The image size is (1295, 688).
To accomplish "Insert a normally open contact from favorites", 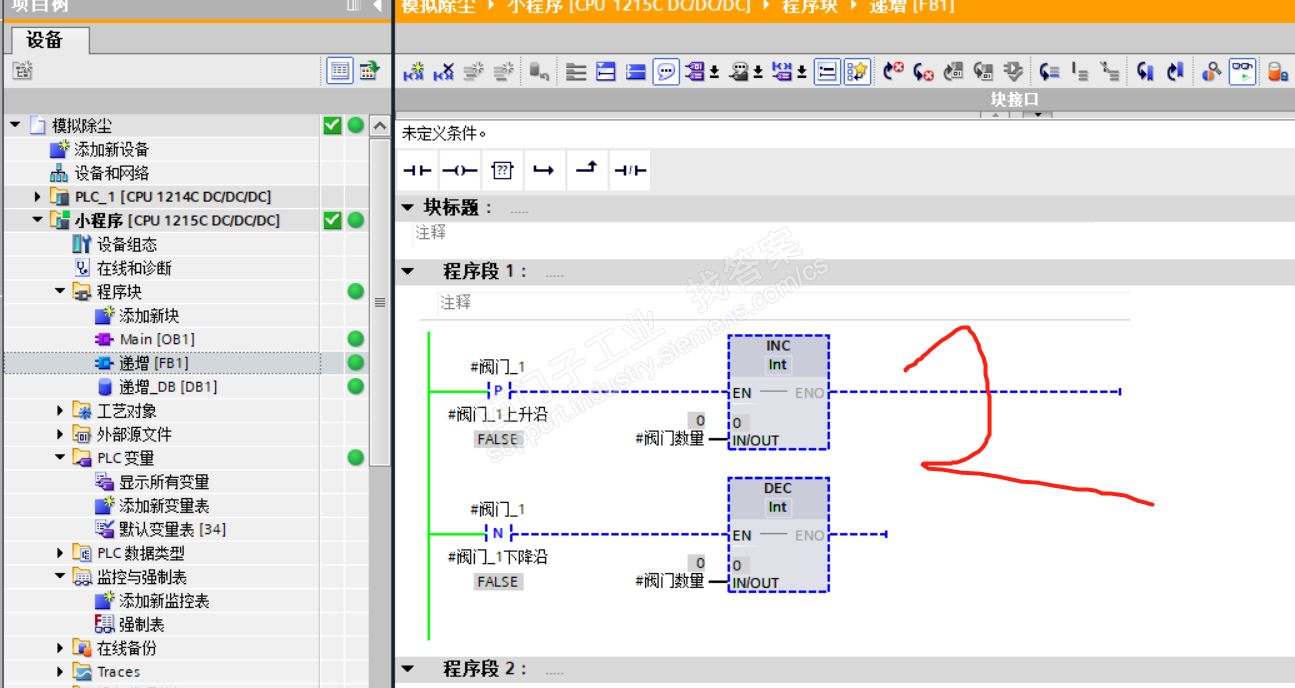I will 417,171.
